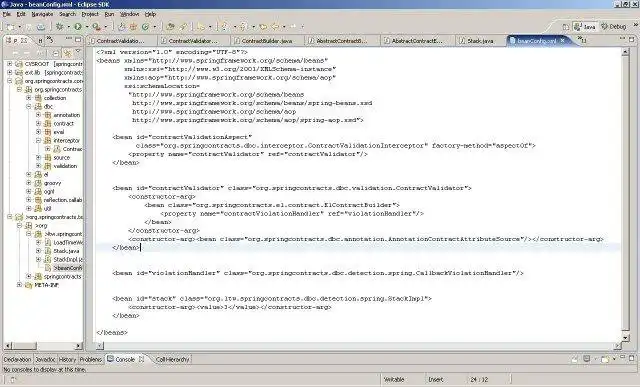Click the External Tools run icon
Image resolution: width=640 pixels, height=387 pixels.
[96, 27]
